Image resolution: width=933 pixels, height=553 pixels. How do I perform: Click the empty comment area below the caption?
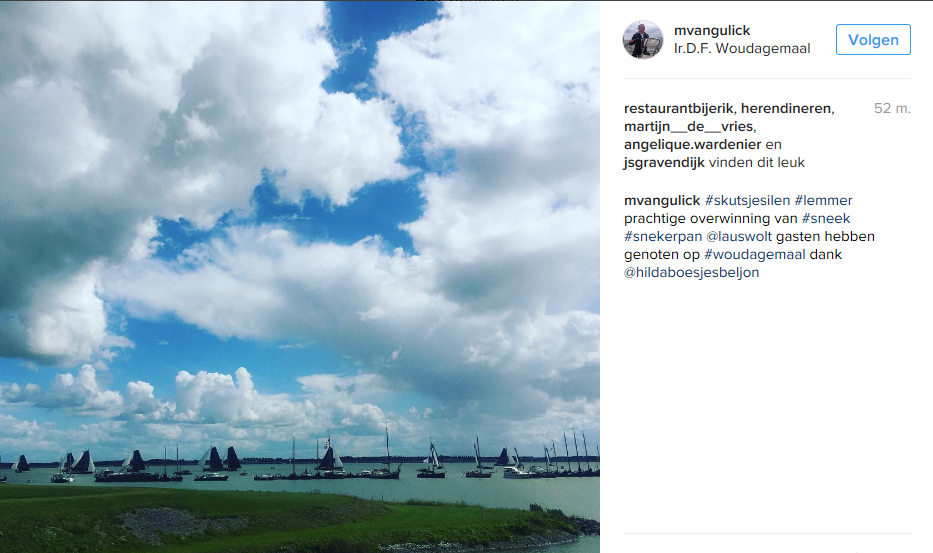click(767, 405)
